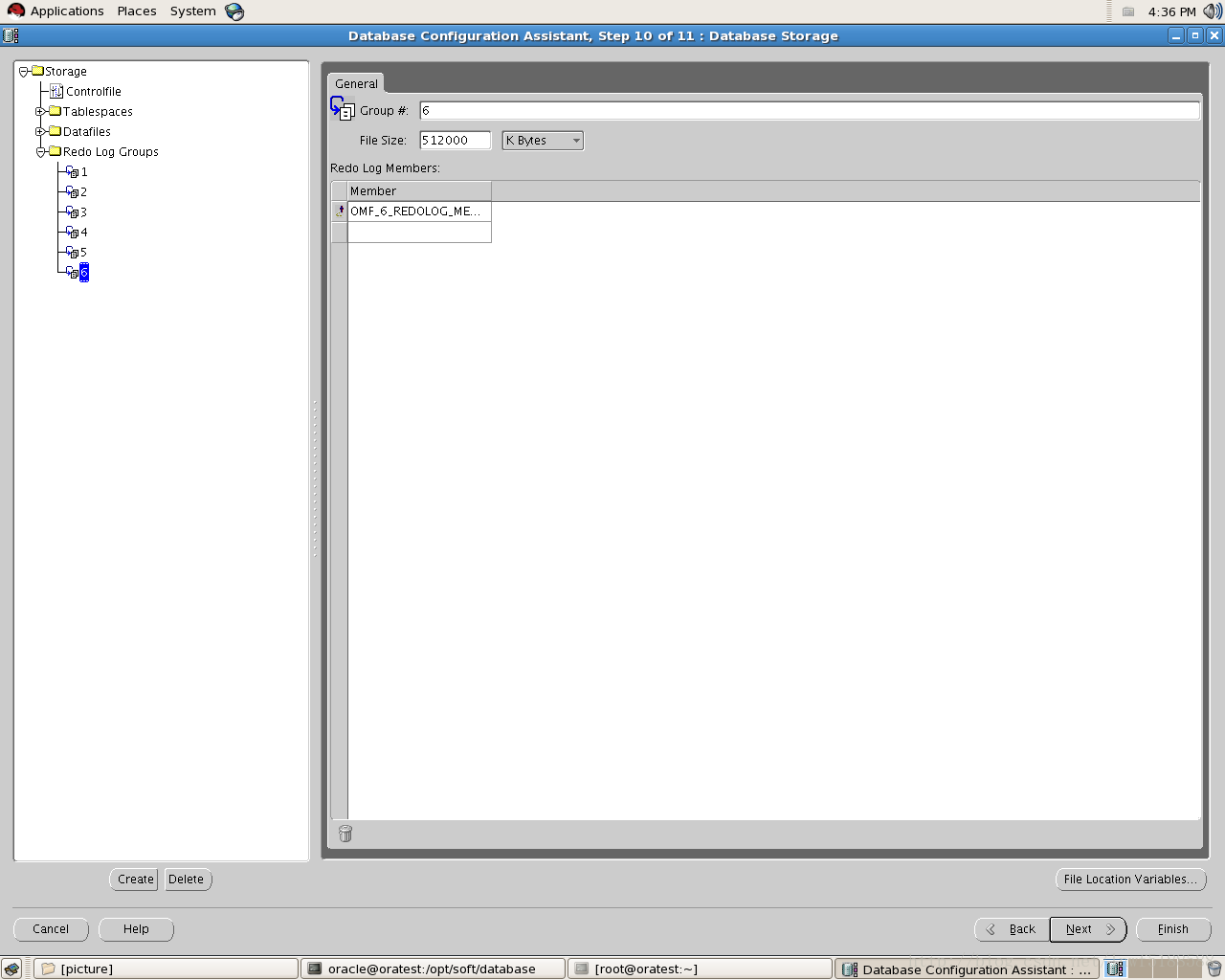Click File Location Variables button
1225x980 pixels.
pos(1130,880)
